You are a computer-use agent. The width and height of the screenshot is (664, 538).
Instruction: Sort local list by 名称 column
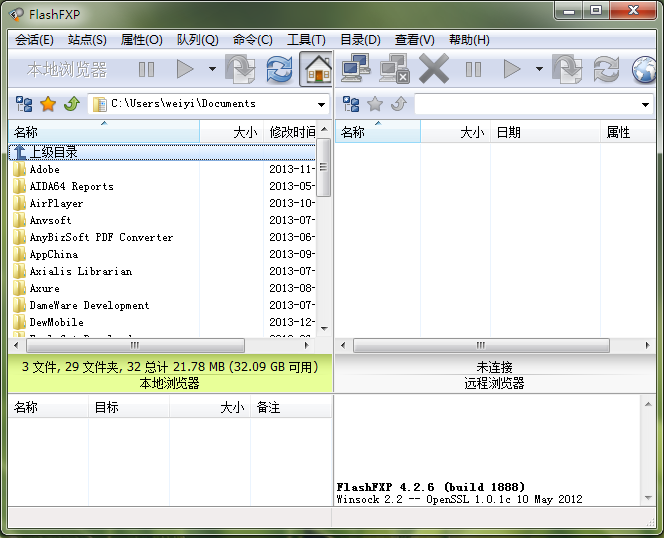click(104, 132)
